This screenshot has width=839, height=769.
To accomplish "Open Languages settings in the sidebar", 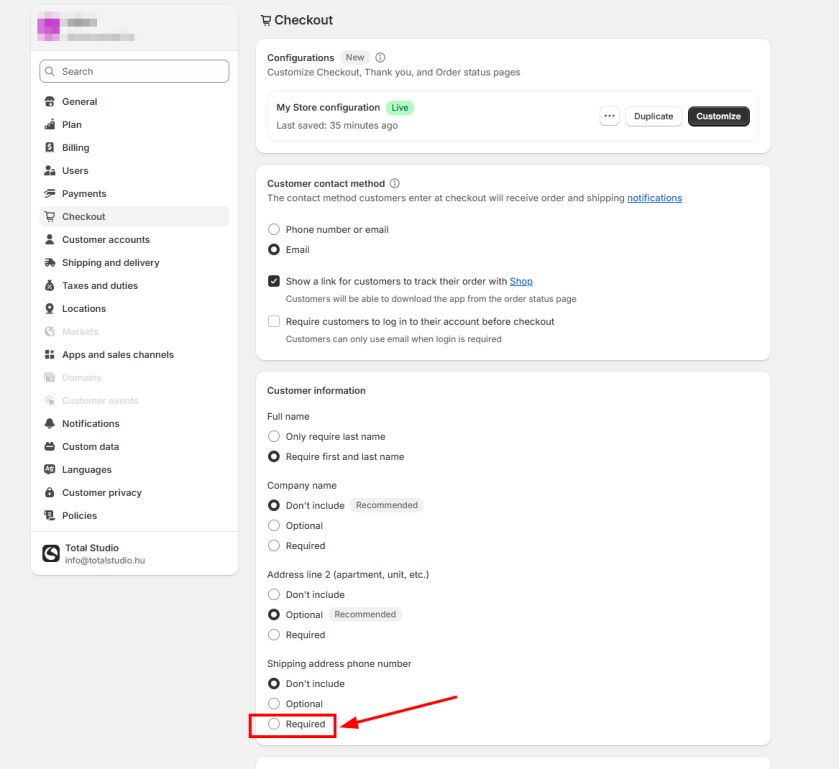I will pos(86,470).
